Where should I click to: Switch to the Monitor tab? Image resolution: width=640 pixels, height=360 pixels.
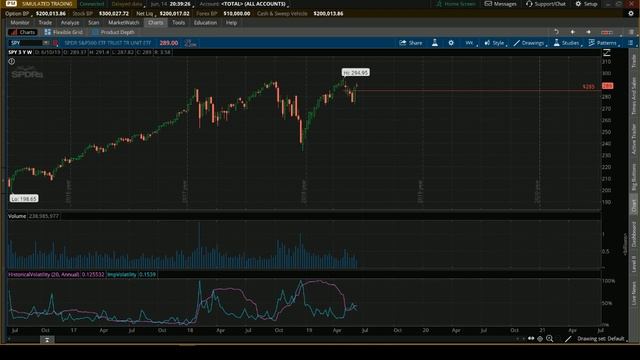point(20,22)
